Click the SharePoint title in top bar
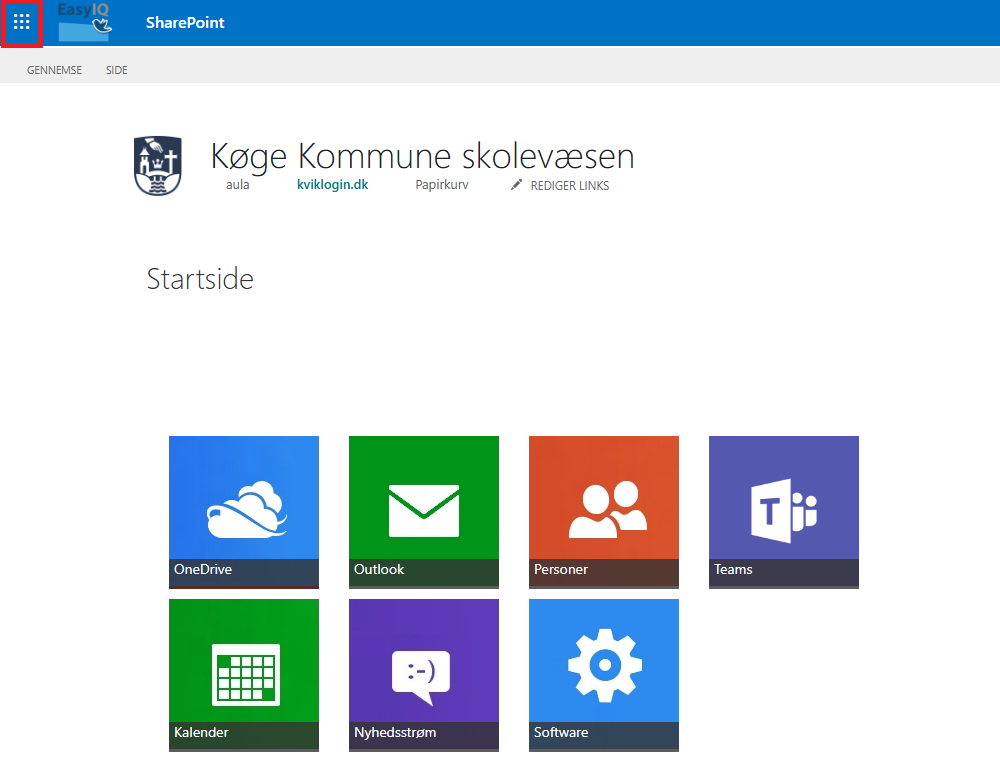This screenshot has width=1000, height=760. [x=185, y=22]
